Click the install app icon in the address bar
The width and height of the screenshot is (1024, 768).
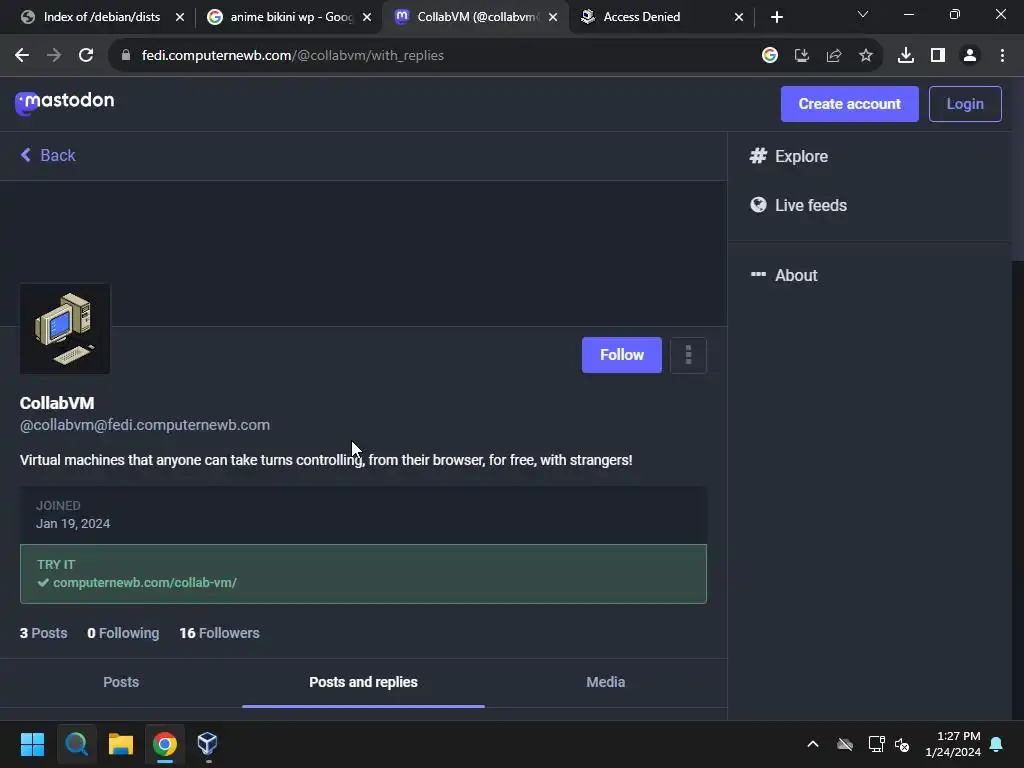click(x=802, y=56)
